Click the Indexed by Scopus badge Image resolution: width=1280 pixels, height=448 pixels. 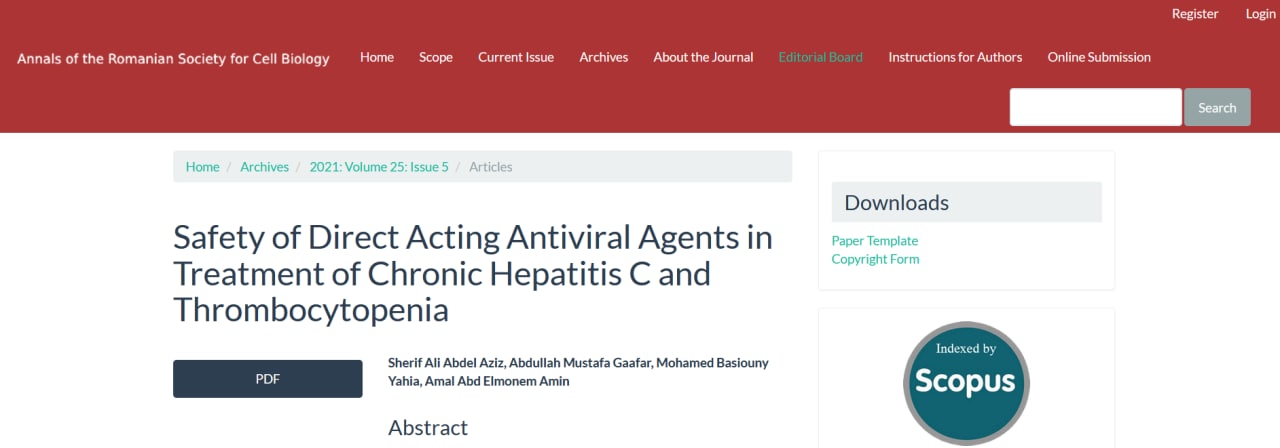[x=965, y=382]
